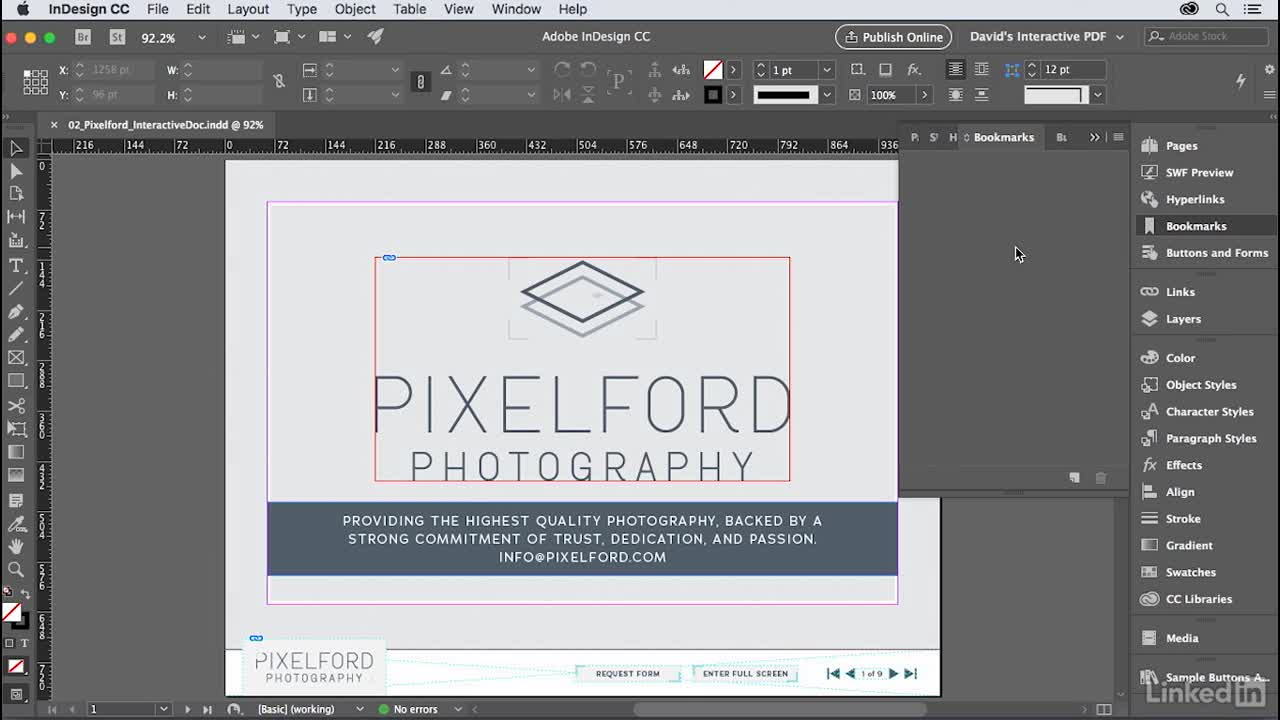Open the Effects panel

click(1183, 465)
